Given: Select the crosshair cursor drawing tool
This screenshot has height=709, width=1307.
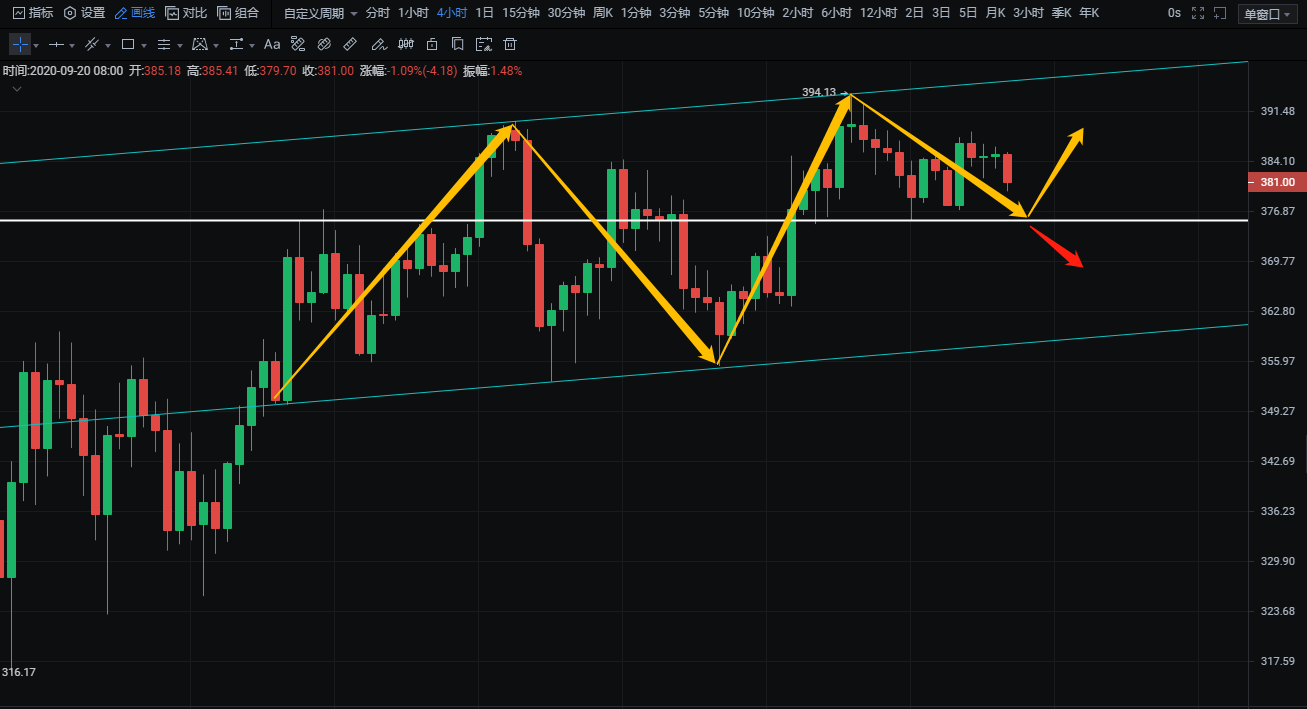Looking at the screenshot, I should (x=20, y=44).
